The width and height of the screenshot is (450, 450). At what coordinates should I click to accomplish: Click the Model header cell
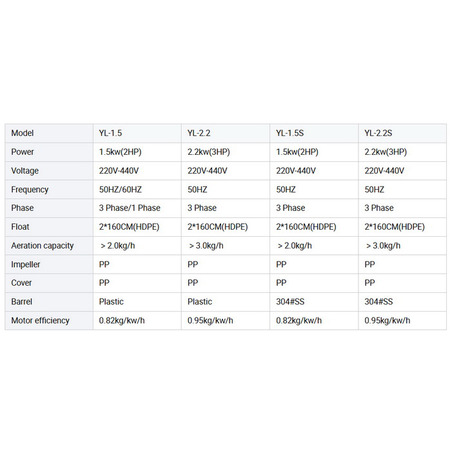click(x=49, y=133)
